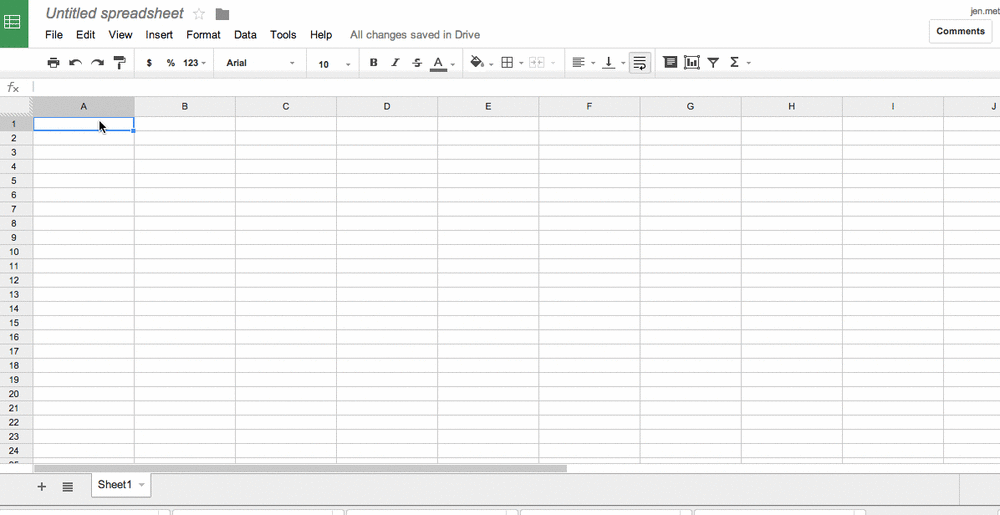Image resolution: width=1000 pixels, height=515 pixels.
Task: Star this spreadsheet
Action: [x=199, y=14]
